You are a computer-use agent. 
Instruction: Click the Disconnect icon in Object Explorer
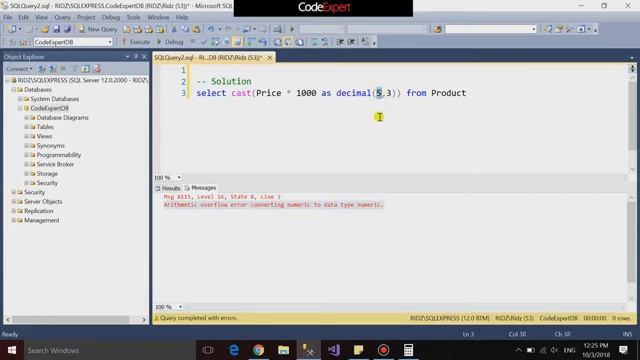(x=53, y=69)
